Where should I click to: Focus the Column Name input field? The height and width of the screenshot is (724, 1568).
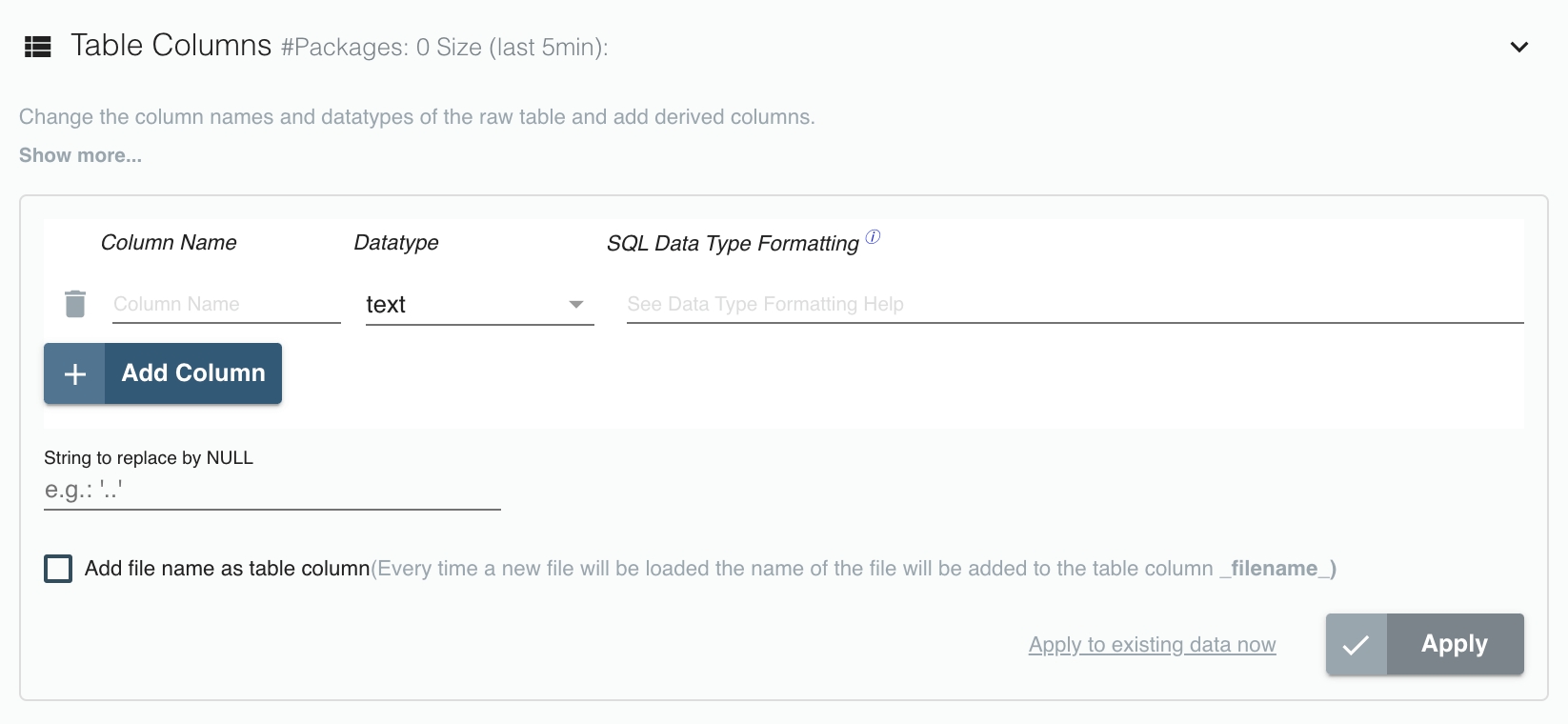coord(226,304)
